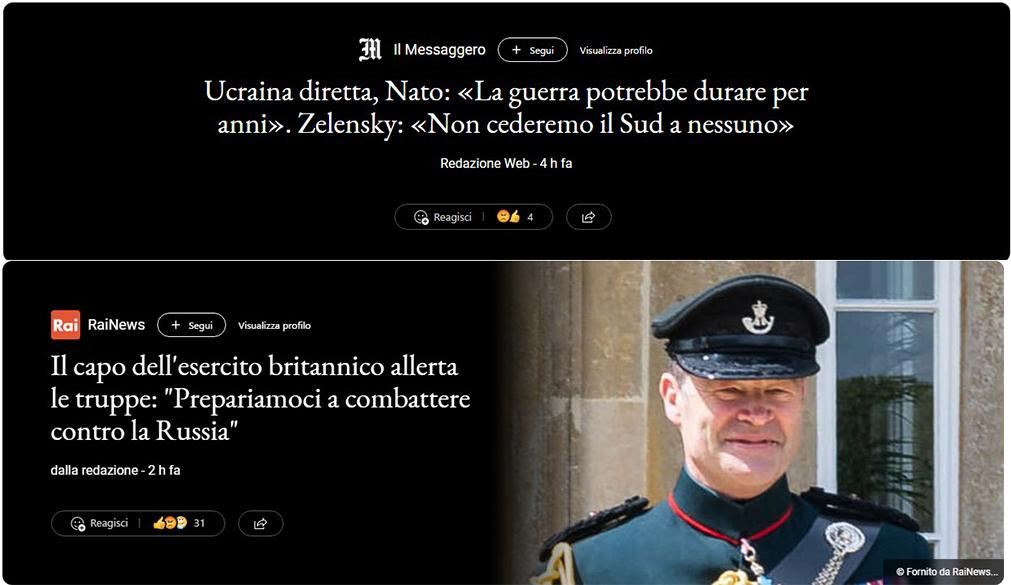Follow RaiNews with Segui button
Viewport: 1011px width, 585px height.
[x=191, y=325]
